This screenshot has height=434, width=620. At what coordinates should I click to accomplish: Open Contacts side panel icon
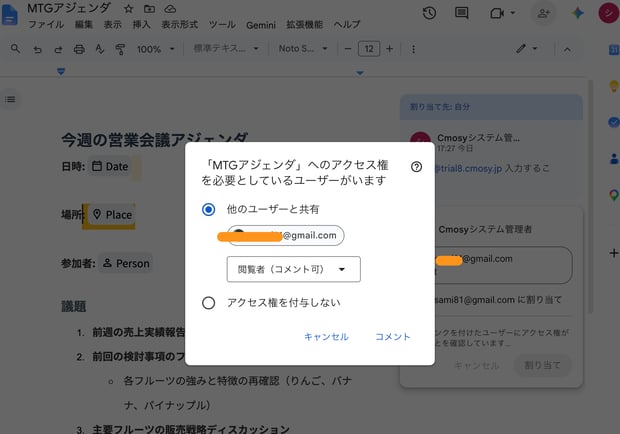coord(614,159)
